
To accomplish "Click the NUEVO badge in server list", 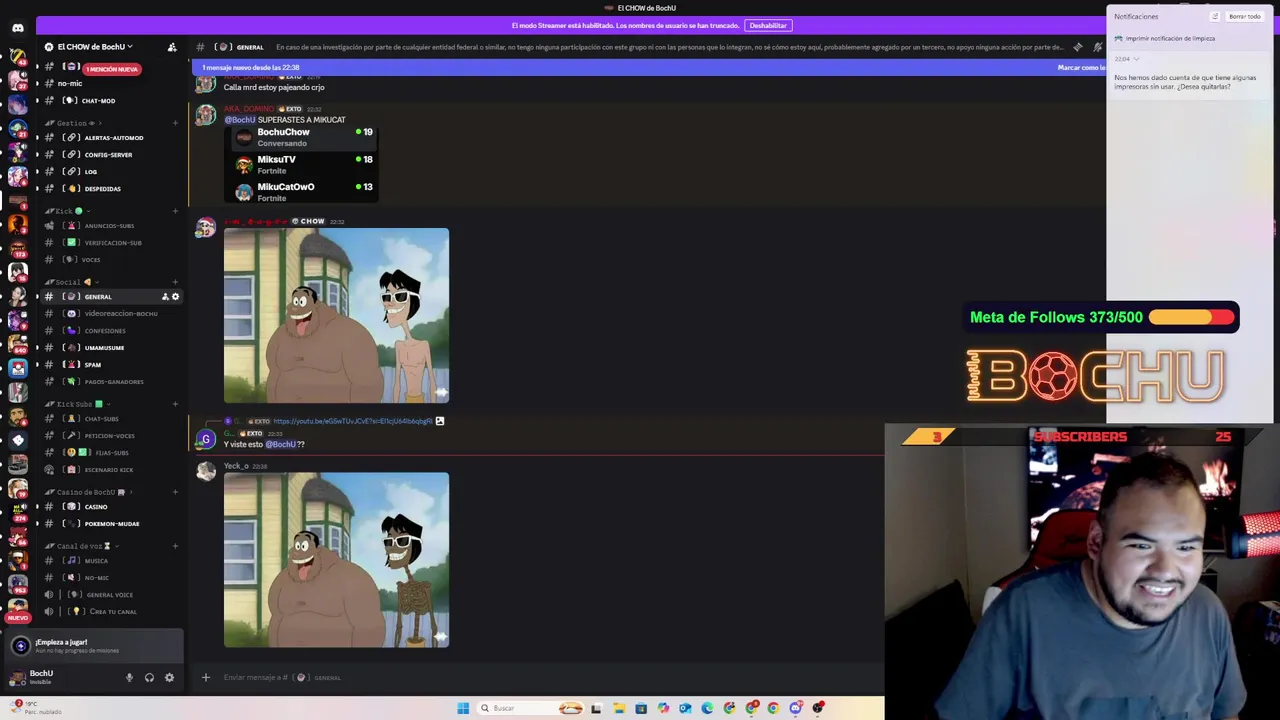I will [x=17, y=618].
